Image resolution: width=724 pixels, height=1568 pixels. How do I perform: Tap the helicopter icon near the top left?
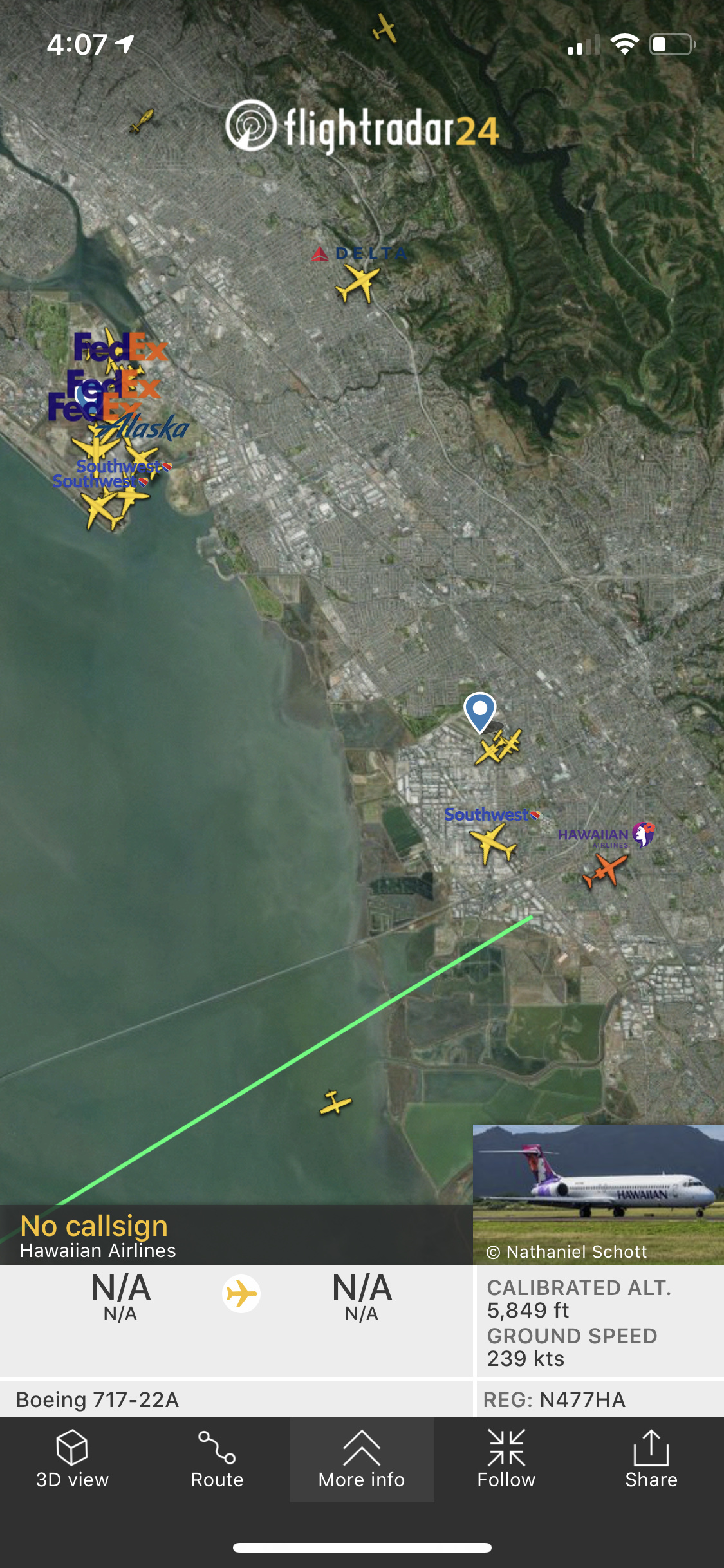point(142,120)
